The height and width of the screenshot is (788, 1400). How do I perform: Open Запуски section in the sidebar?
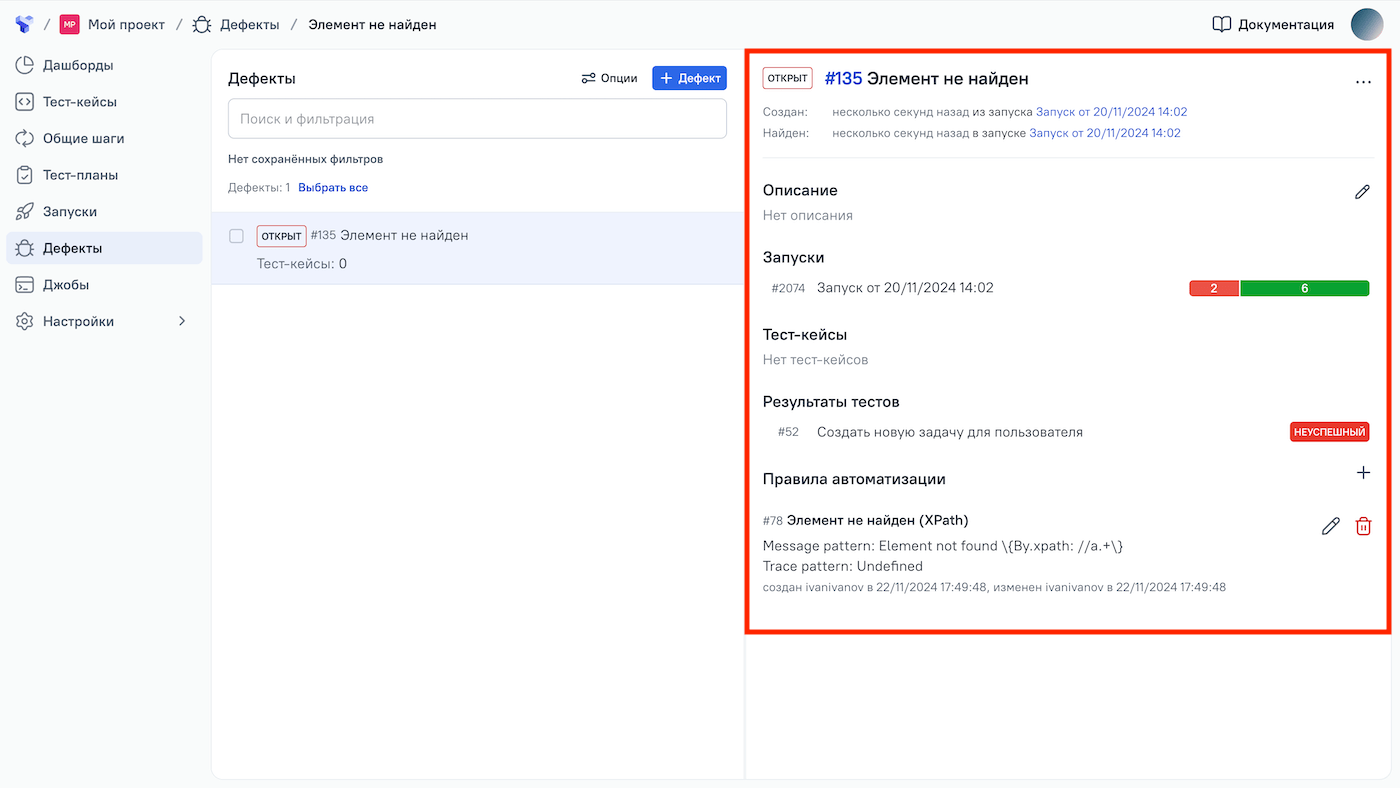coord(70,212)
